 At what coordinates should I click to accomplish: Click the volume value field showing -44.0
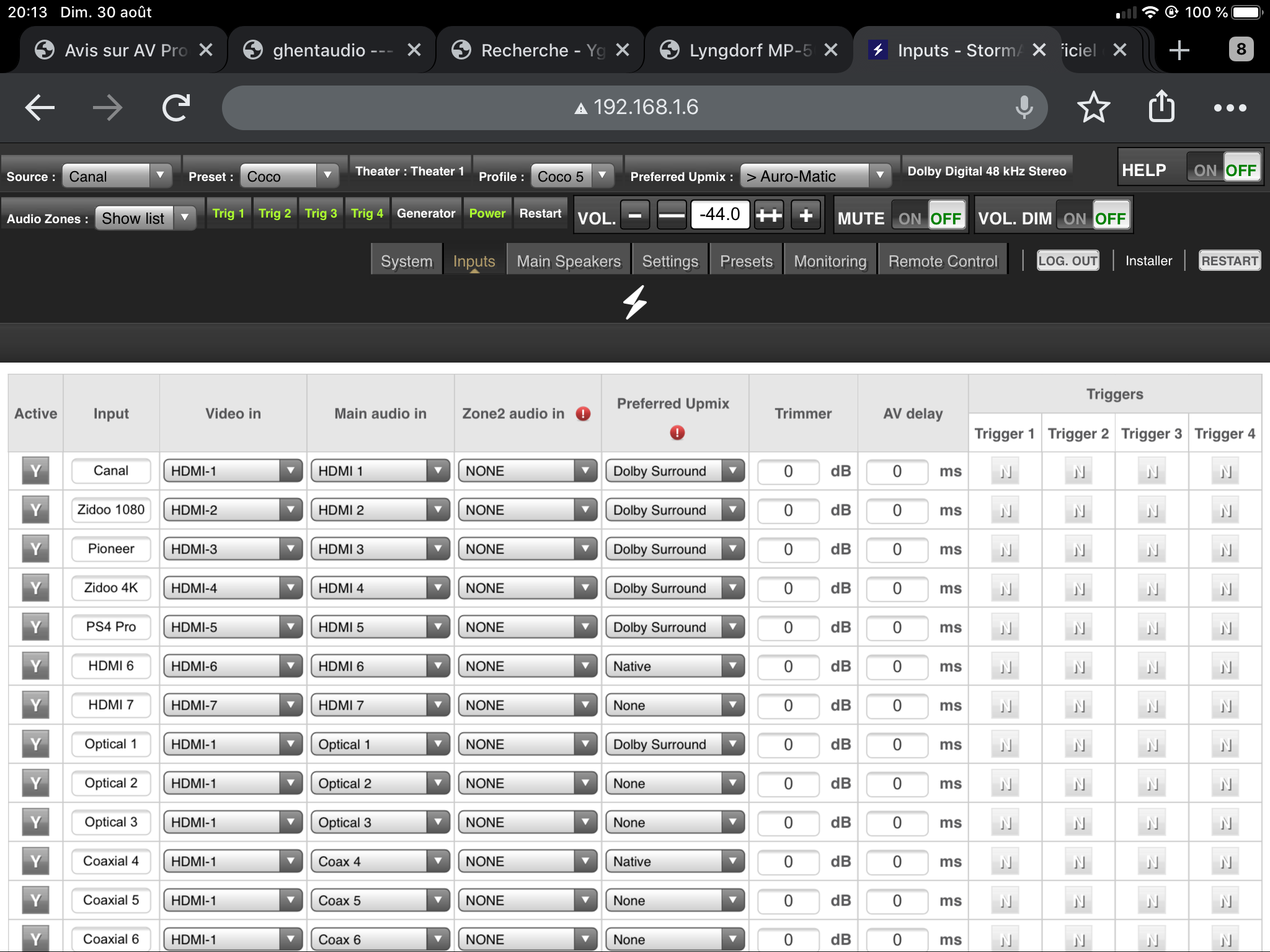[x=720, y=214]
